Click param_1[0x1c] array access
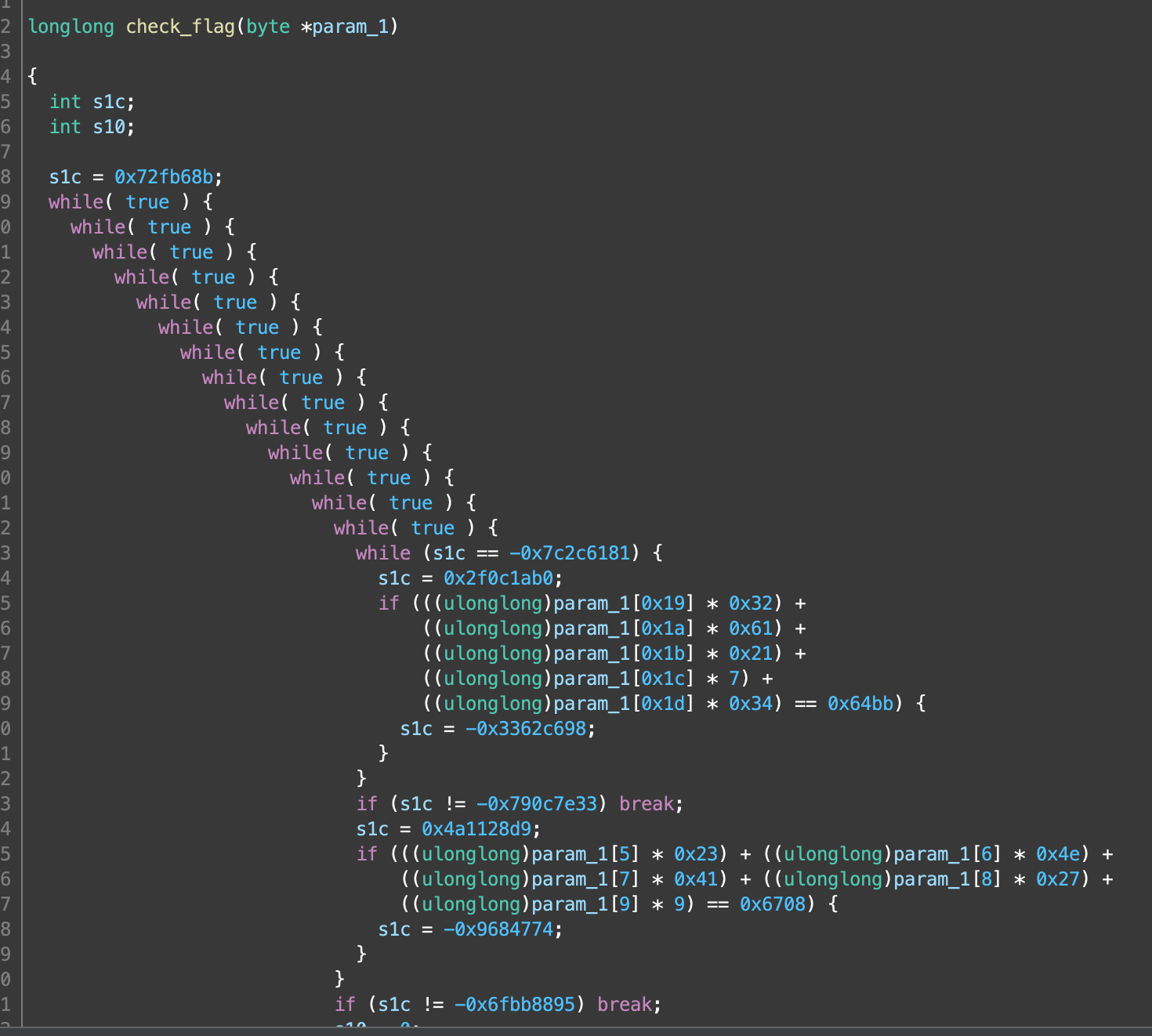The height and width of the screenshot is (1036, 1152). pyautogui.click(x=625, y=679)
